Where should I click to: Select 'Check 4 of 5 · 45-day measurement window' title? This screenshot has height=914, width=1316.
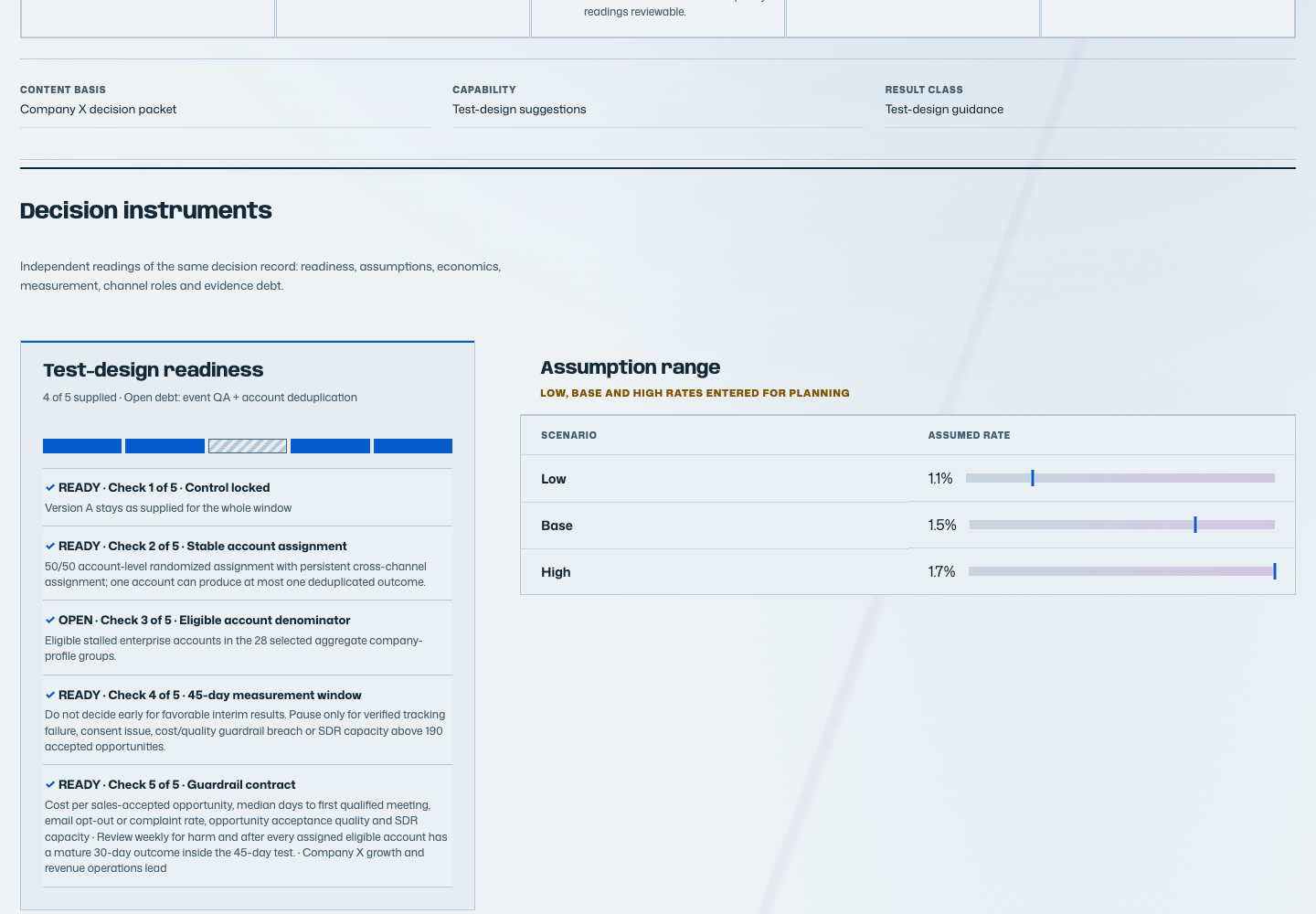pos(235,696)
